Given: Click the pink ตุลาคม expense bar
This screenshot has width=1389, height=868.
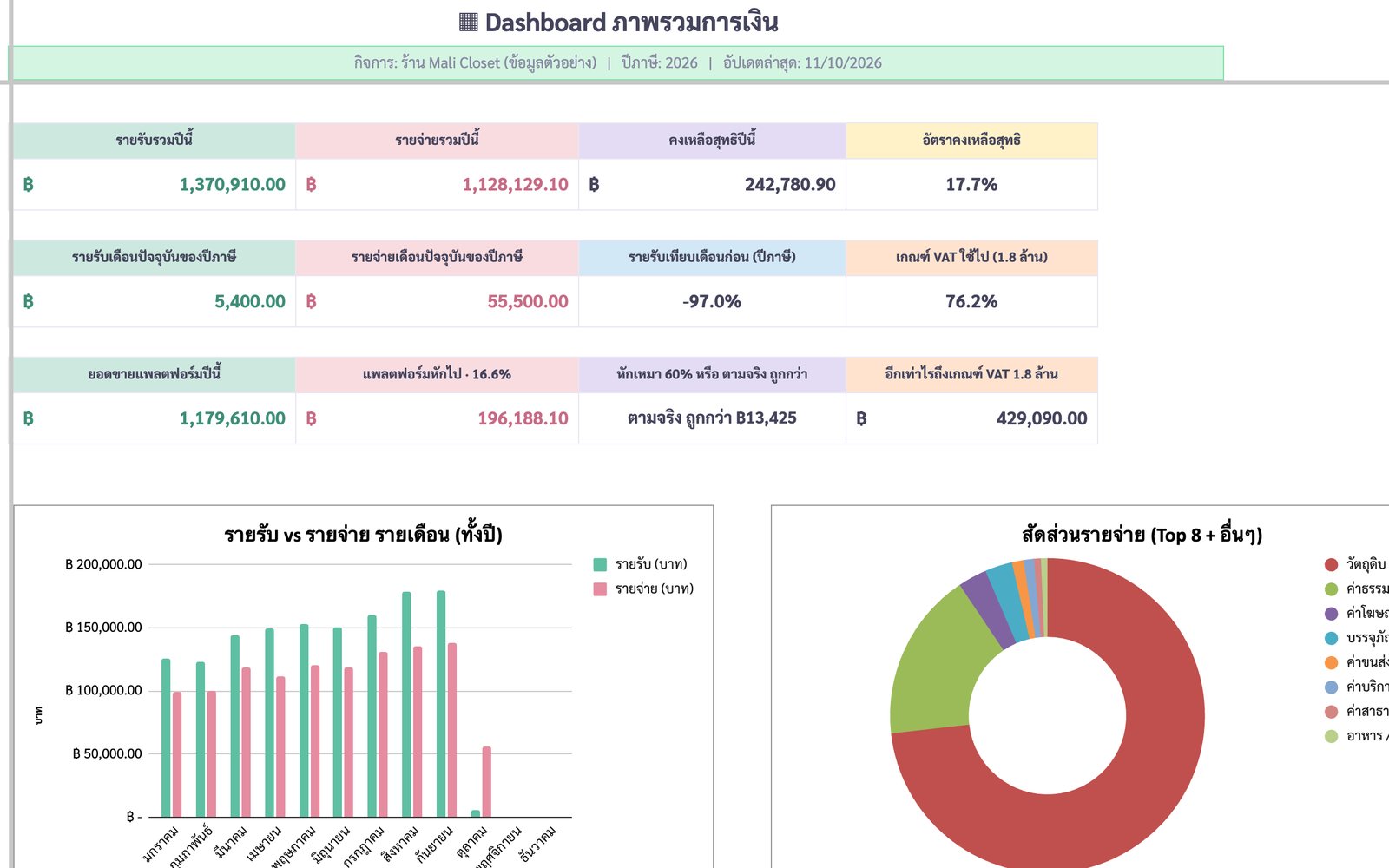Looking at the screenshot, I should pyautogui.click(x=486, y=781).
